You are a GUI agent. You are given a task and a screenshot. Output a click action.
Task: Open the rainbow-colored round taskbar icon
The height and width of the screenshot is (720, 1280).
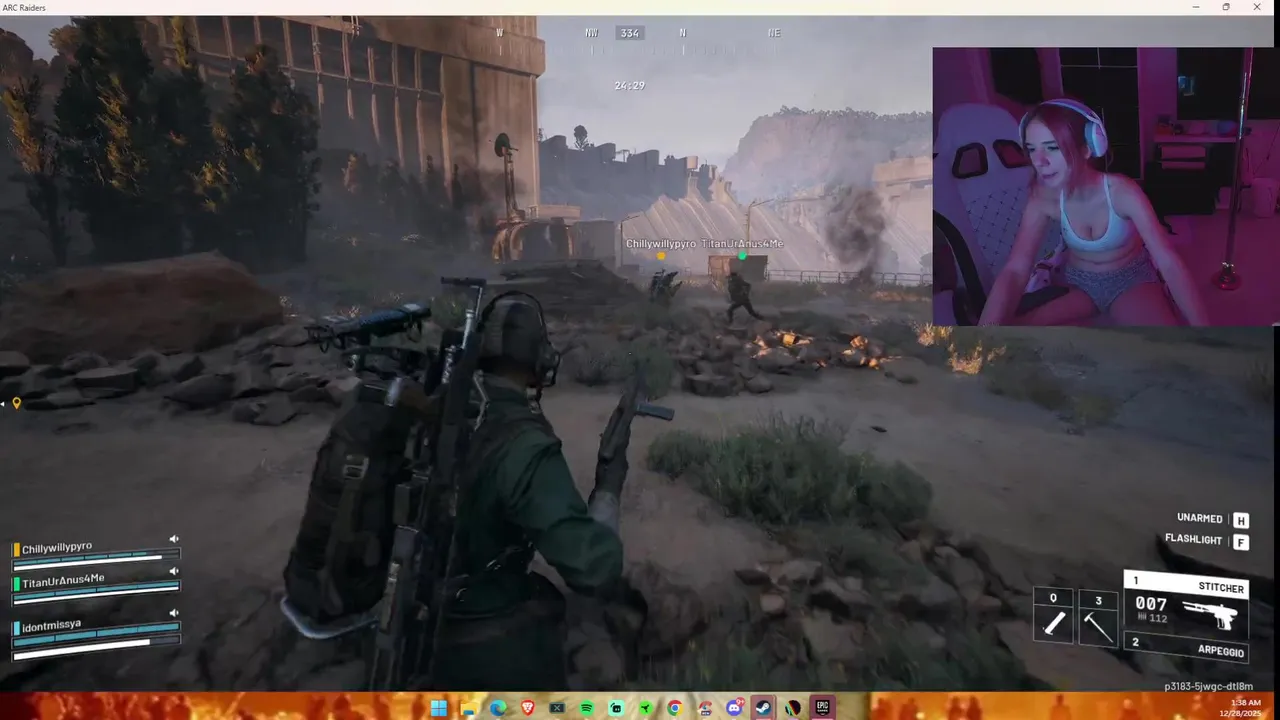(793, 708)
